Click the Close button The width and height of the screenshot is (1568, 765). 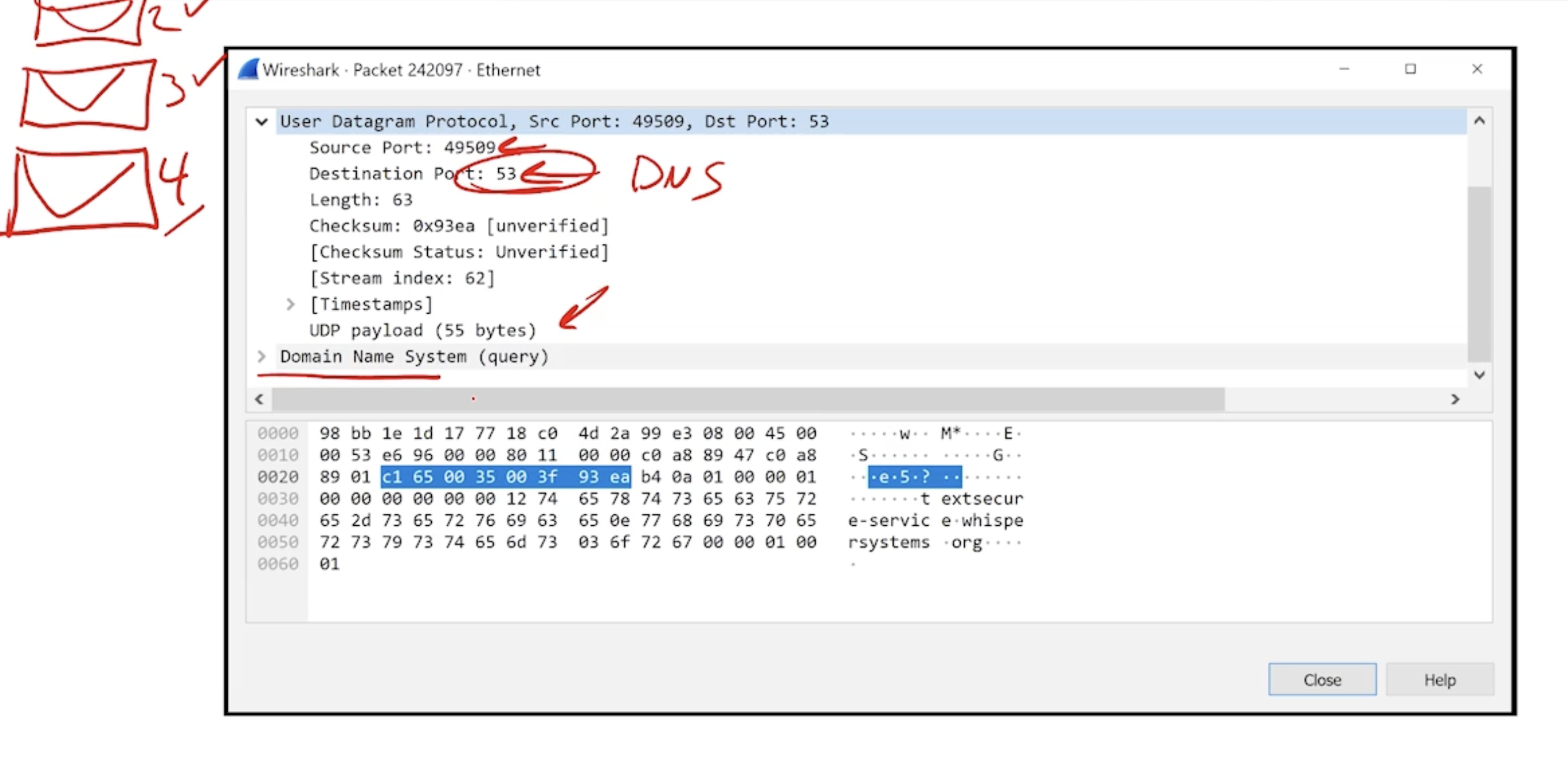(x=1321, y=679)
